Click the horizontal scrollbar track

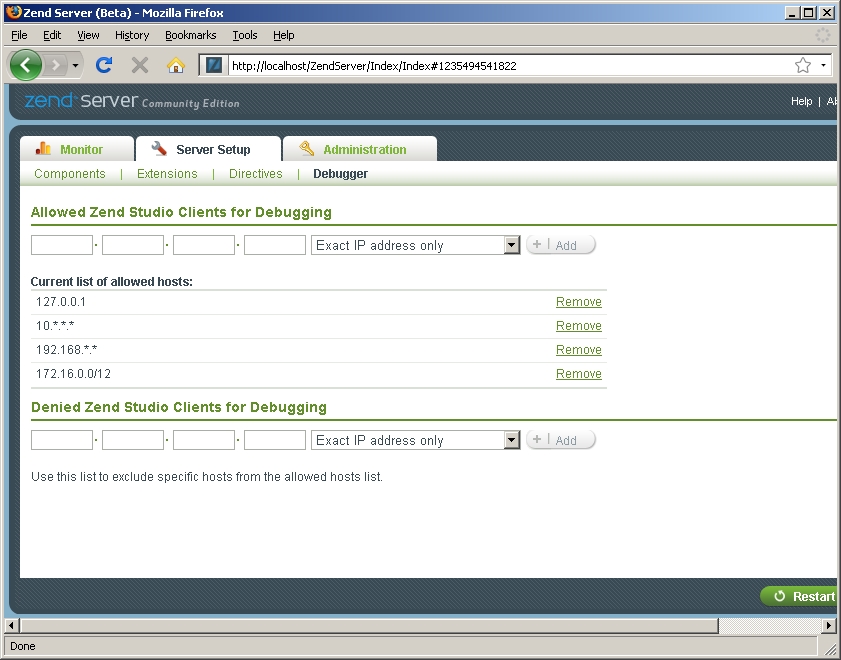pyautogui.click(x=770, y=626)
